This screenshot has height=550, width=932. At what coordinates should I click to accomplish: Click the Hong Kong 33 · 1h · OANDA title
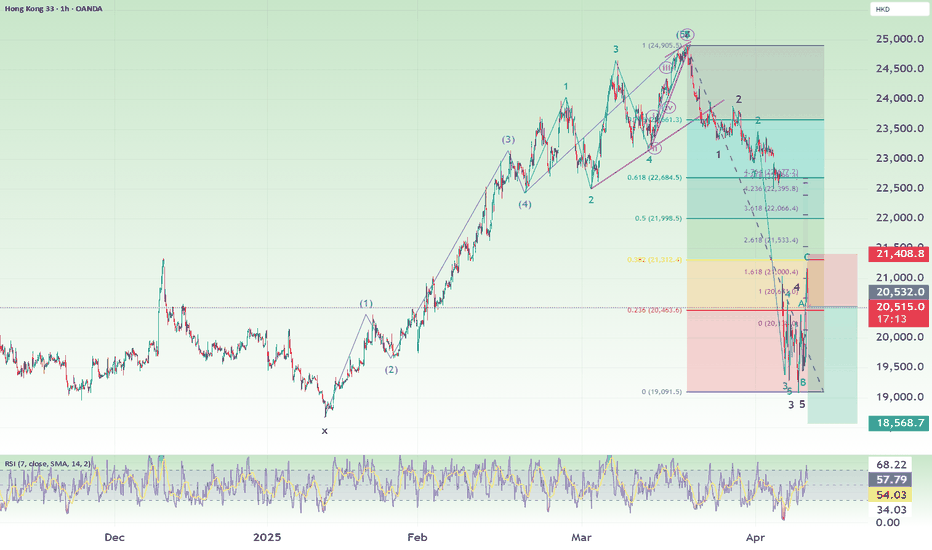(53, 9)
